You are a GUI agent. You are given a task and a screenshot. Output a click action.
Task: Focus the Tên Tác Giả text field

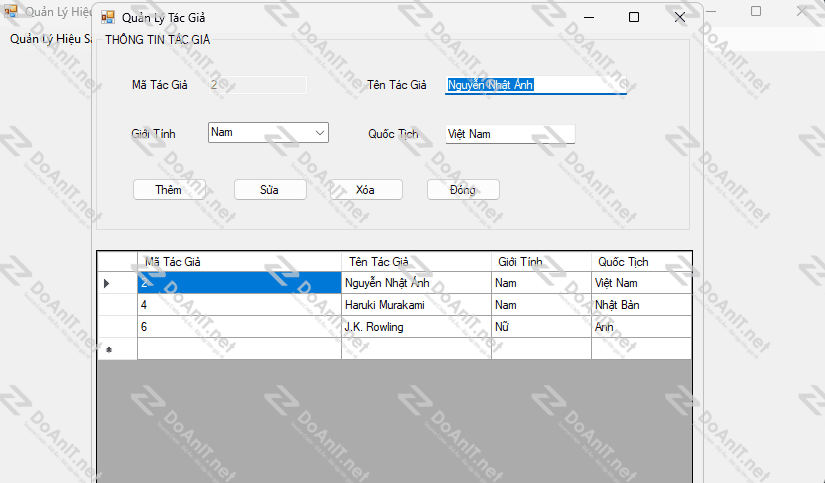(535, 85)
